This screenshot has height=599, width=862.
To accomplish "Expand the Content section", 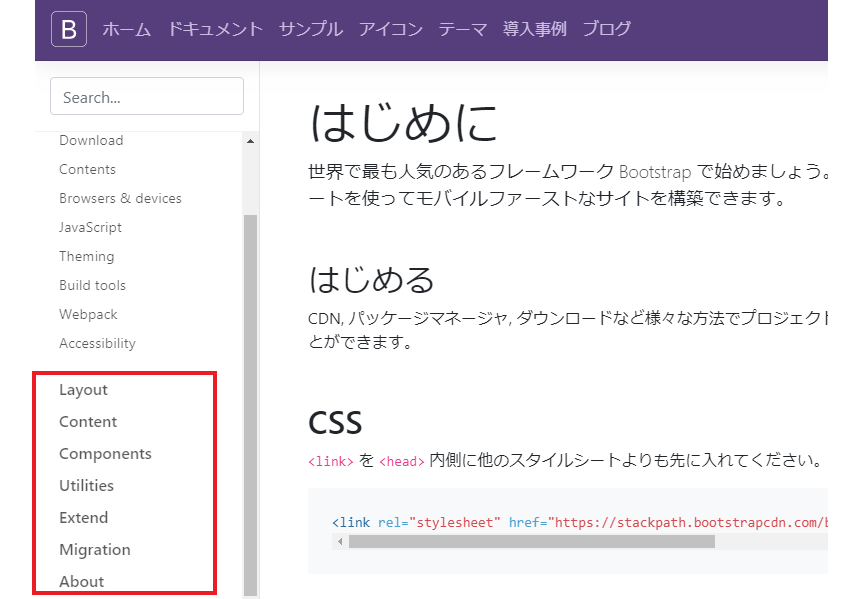I will click(x=88, y=421).
